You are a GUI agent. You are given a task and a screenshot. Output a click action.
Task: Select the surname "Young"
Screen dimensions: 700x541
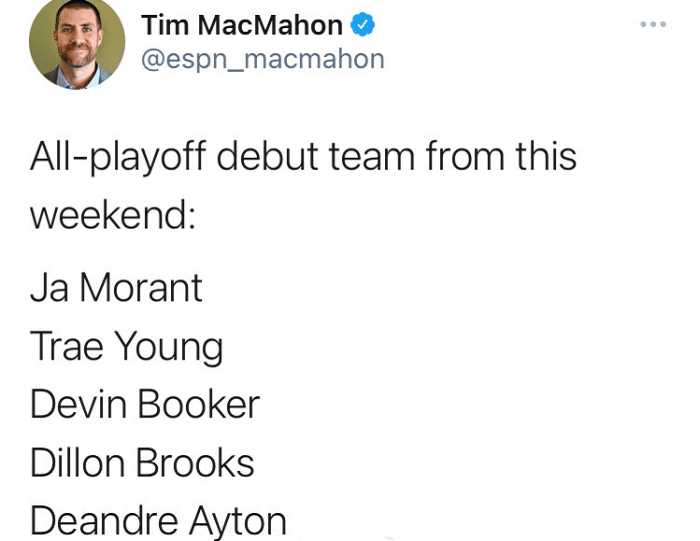(x=168, y=348)
